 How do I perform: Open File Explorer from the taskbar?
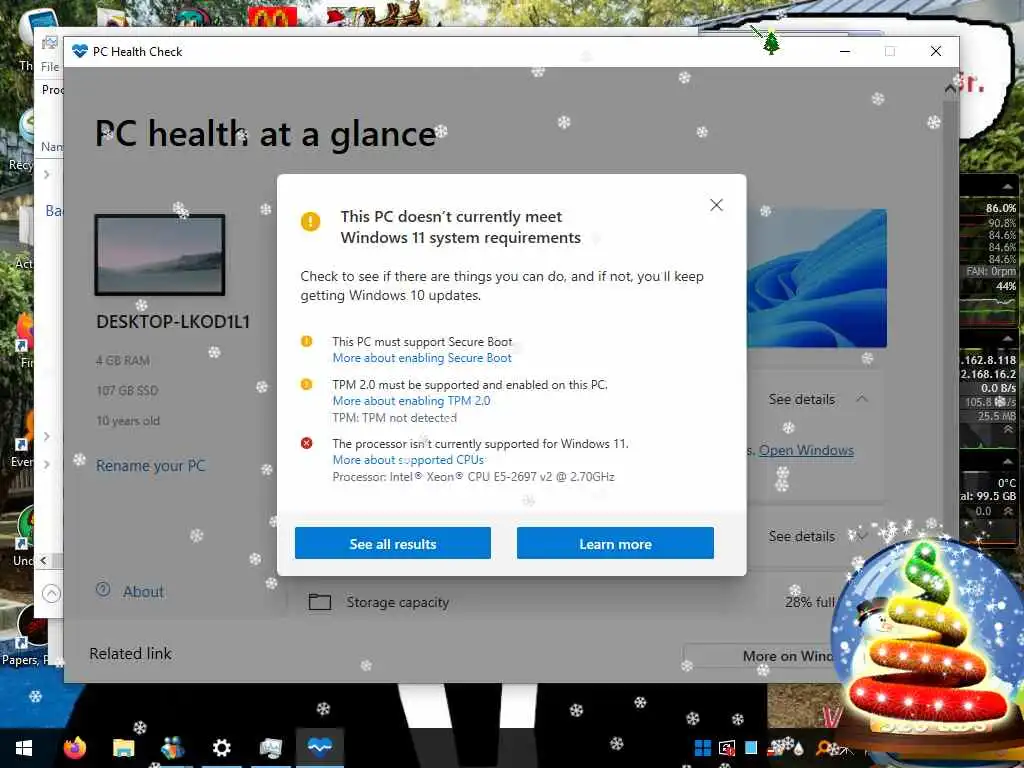(123, 748)
